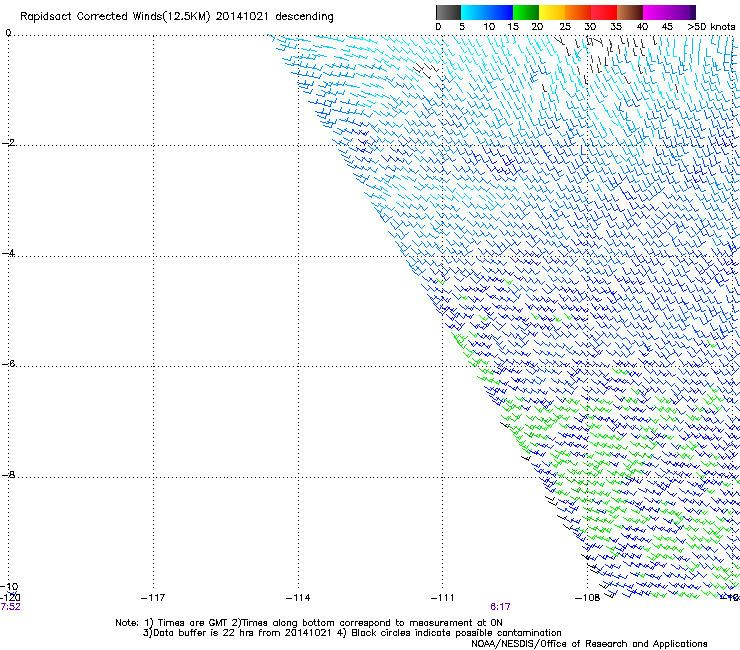Click the '-114' longitude axis label
Viewport: 740px width, 650px height.
click(x=298, y=598)
